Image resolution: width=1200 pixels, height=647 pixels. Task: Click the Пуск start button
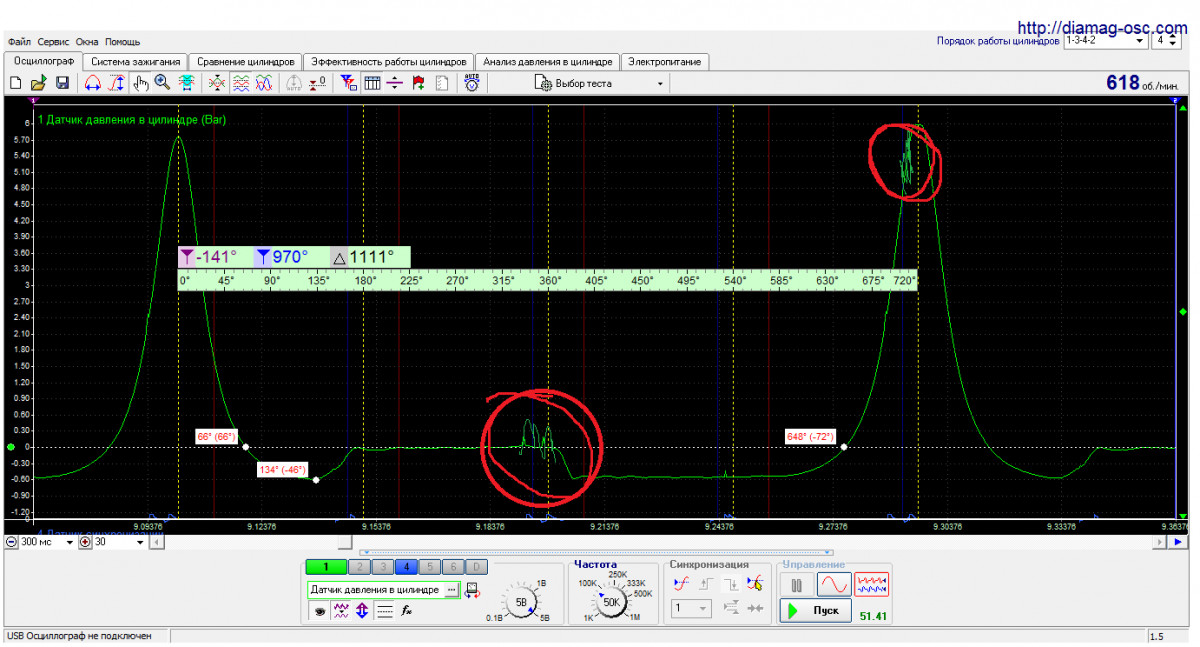[816, 611]
